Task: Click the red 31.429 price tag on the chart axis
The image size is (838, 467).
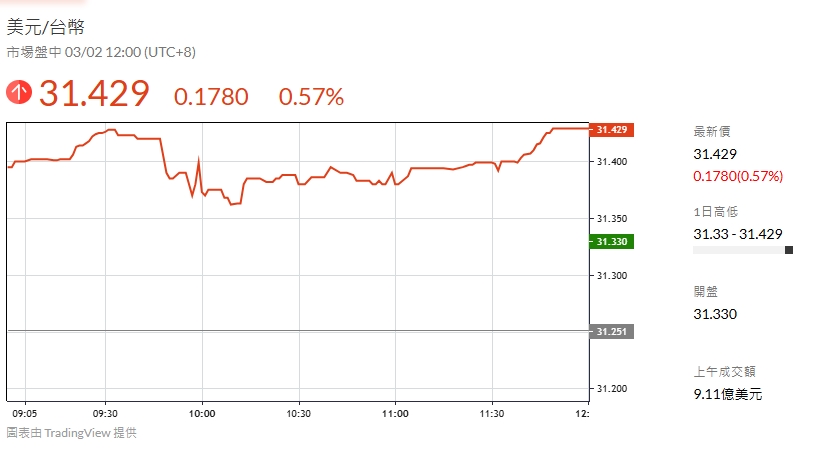Action: click(611, 130)
